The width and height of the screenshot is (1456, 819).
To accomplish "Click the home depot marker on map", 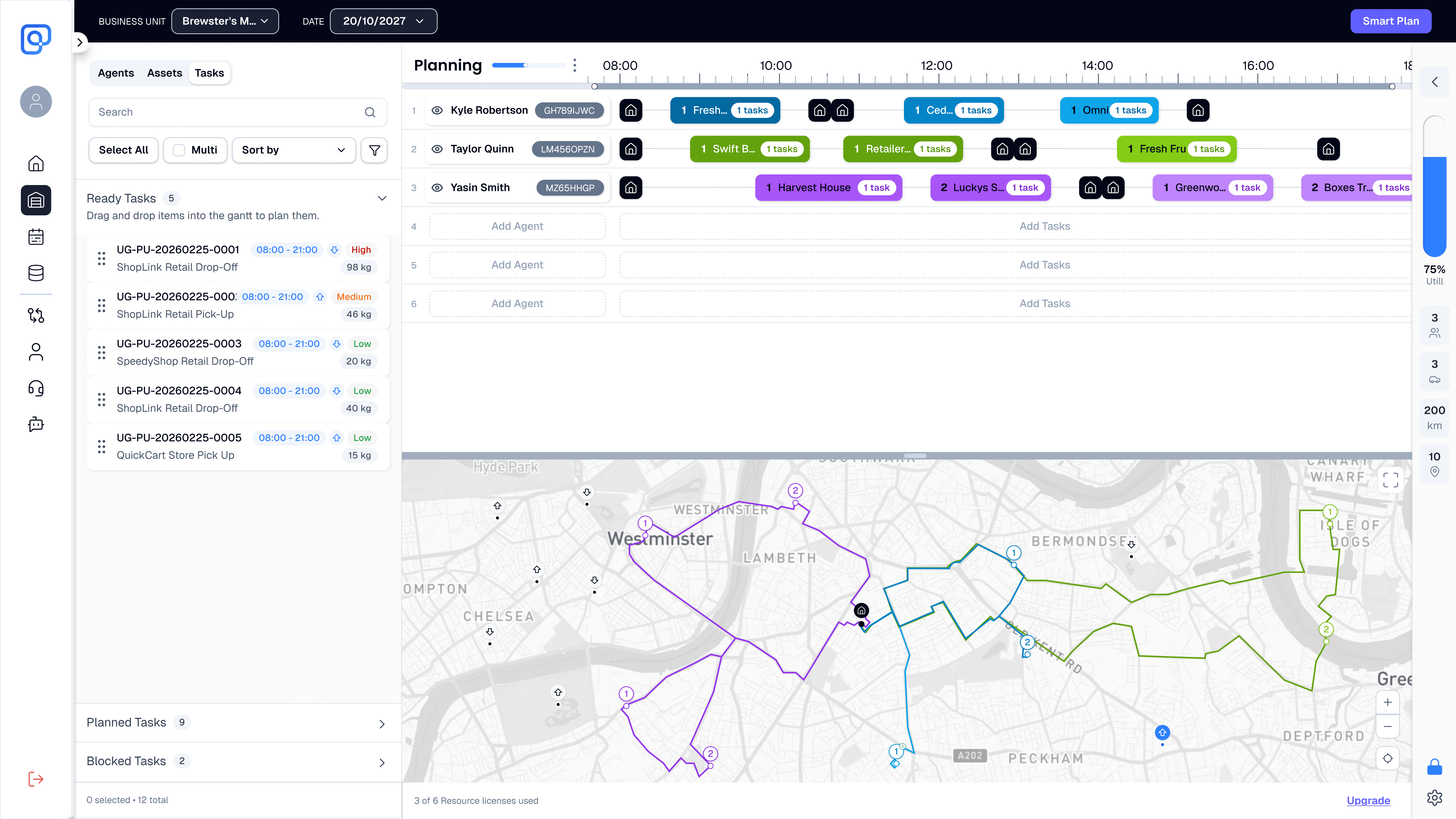I will [861, 611].
